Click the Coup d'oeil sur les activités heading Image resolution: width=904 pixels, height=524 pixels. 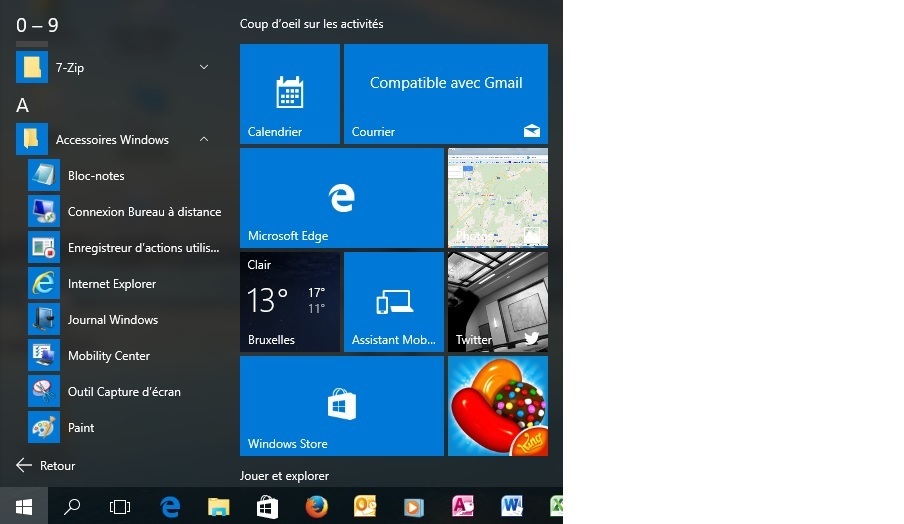click(x=311, y=24)
